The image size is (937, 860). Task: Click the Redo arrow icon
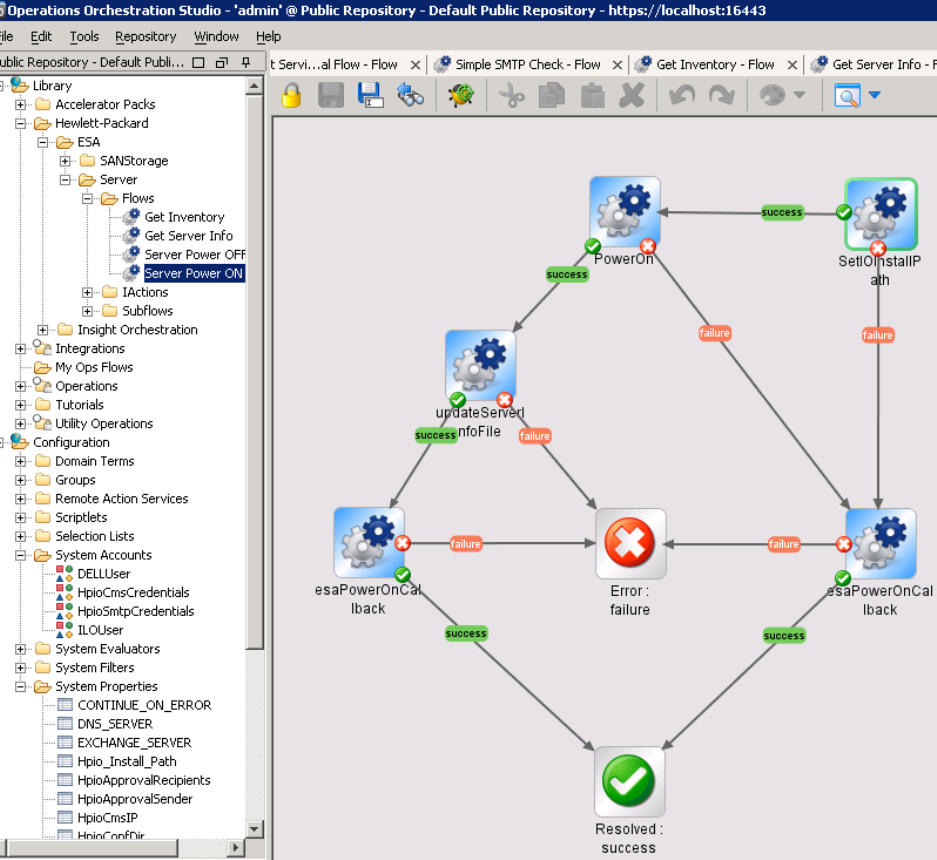click(x=721, y=95)
